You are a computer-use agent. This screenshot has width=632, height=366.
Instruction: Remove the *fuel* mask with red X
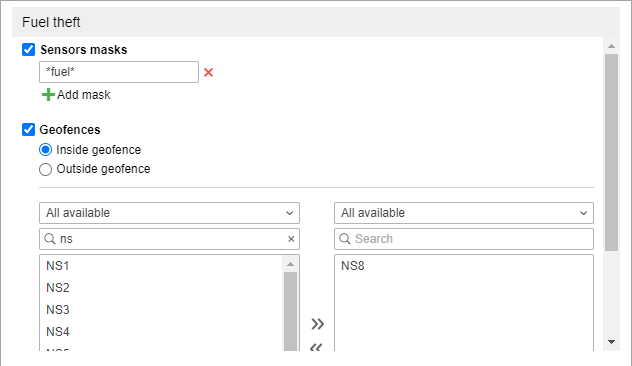208,73
